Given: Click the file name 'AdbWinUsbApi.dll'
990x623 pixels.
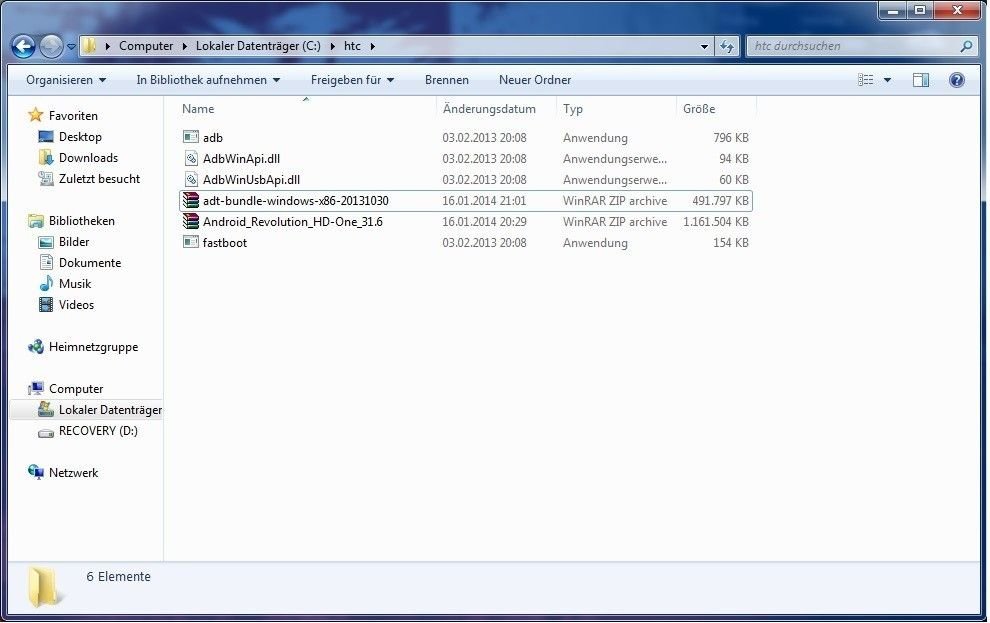Looking at the screenshot, I should [x=251, y=180].
